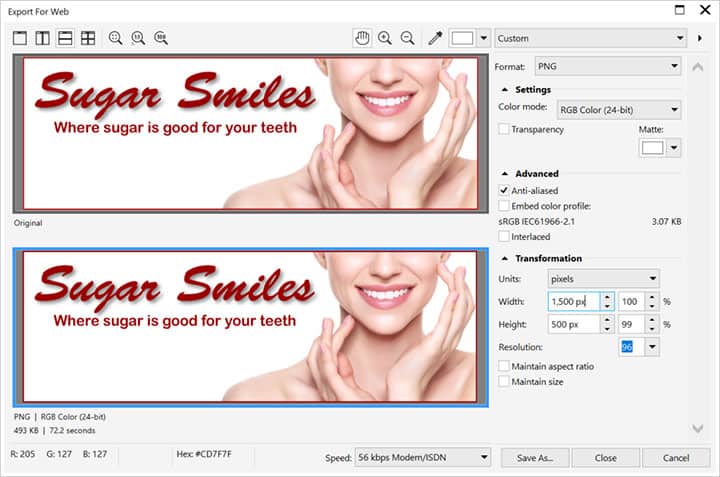Enable Embed color profile checkbox

click(504, 206)
